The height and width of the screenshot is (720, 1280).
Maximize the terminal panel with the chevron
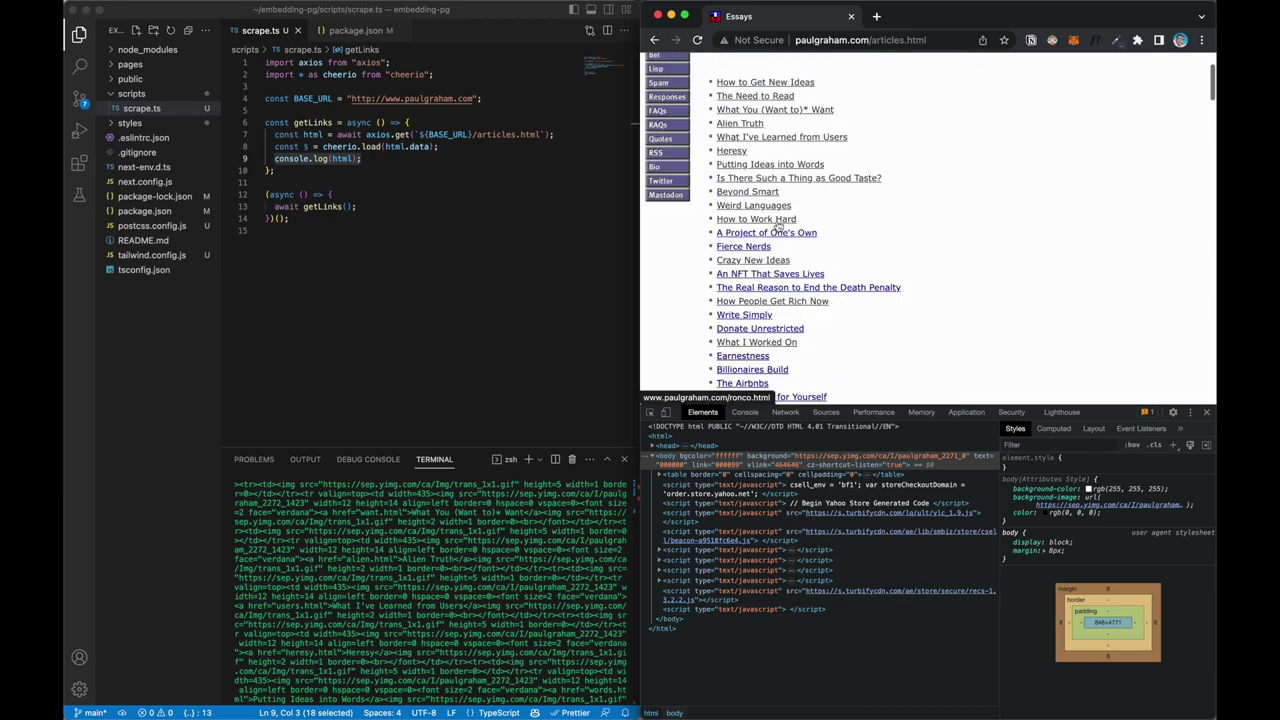click(x=607, y=459)
